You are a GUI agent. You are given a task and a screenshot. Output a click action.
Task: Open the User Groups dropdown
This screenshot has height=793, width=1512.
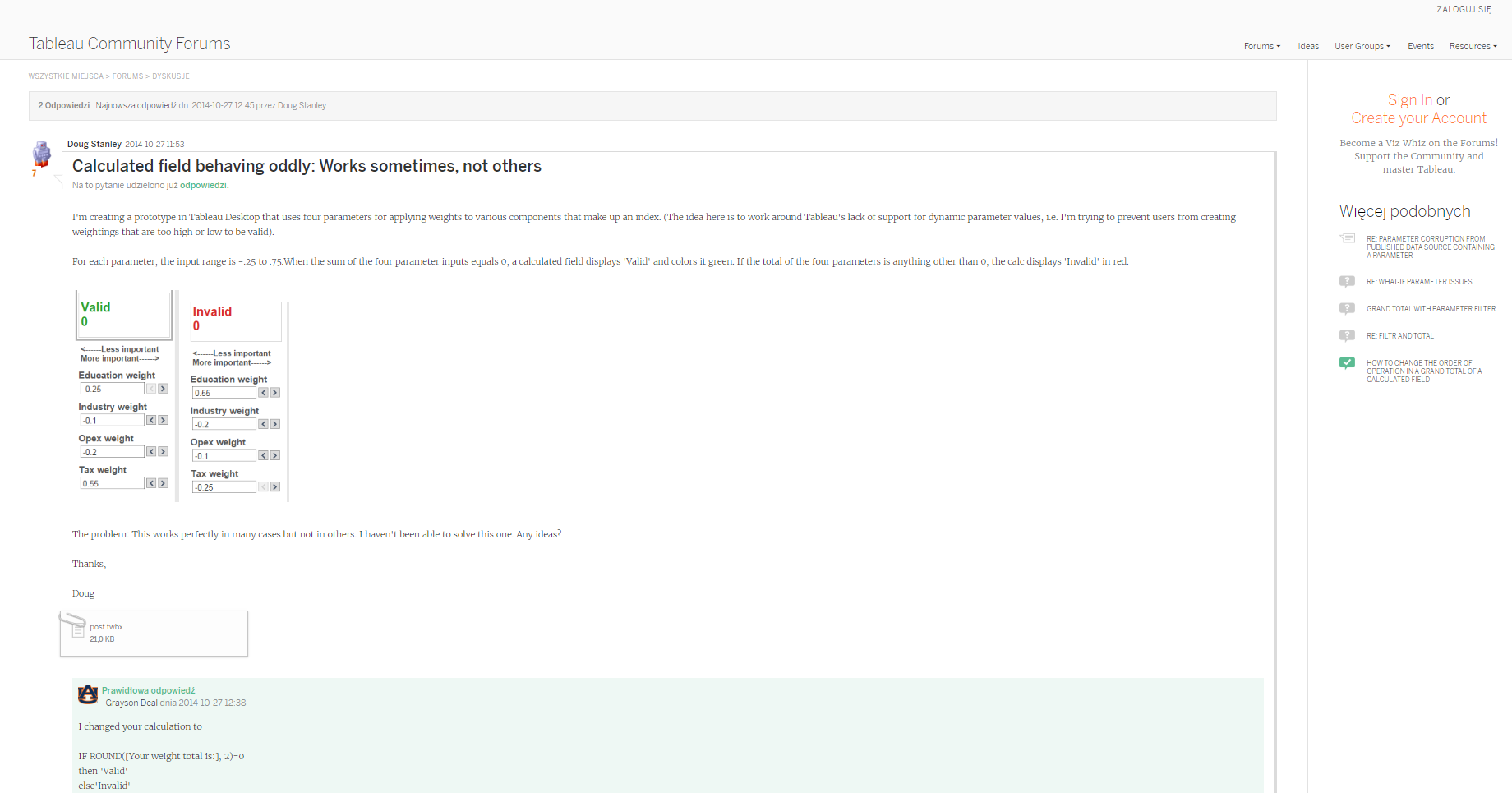coord(1362,47)
